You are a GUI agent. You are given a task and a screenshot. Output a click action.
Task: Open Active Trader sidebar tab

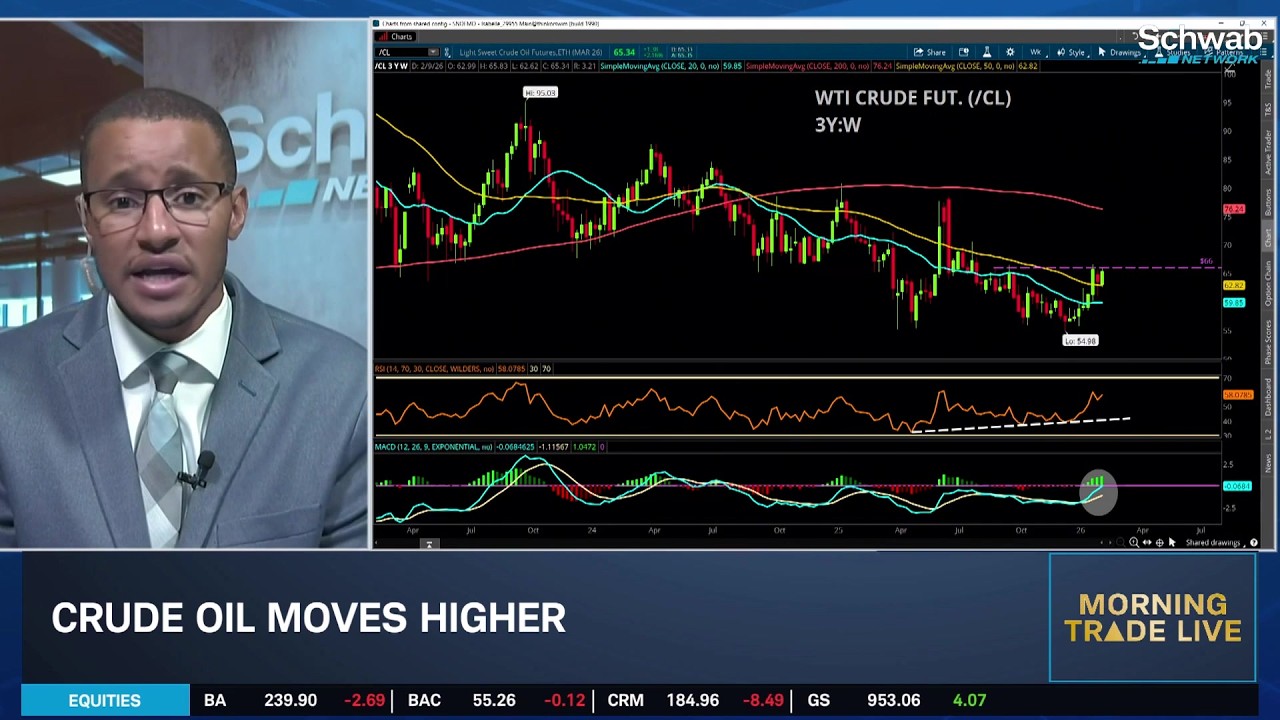(x=1268, y=152)
